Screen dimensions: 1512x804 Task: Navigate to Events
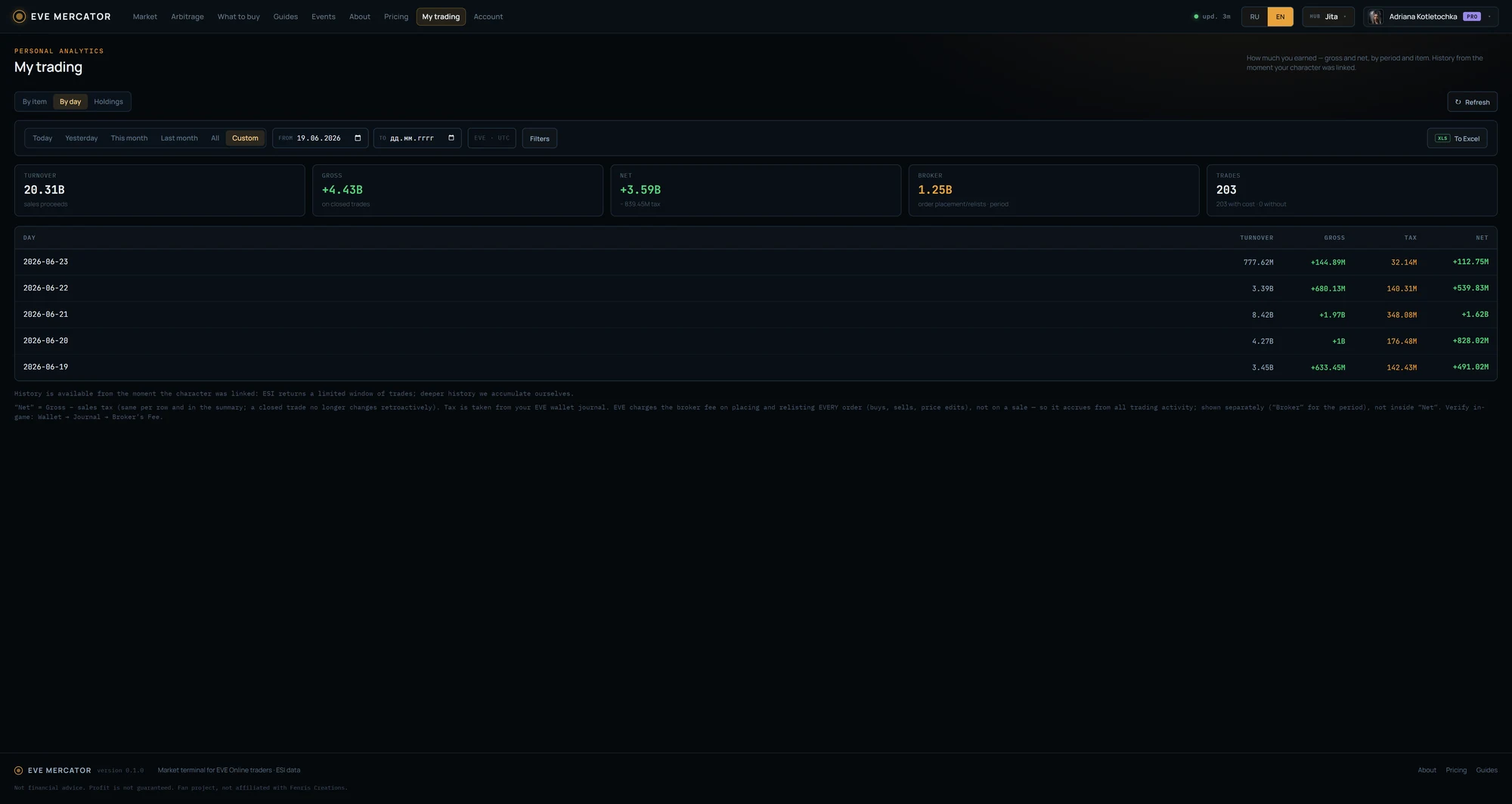324,17
